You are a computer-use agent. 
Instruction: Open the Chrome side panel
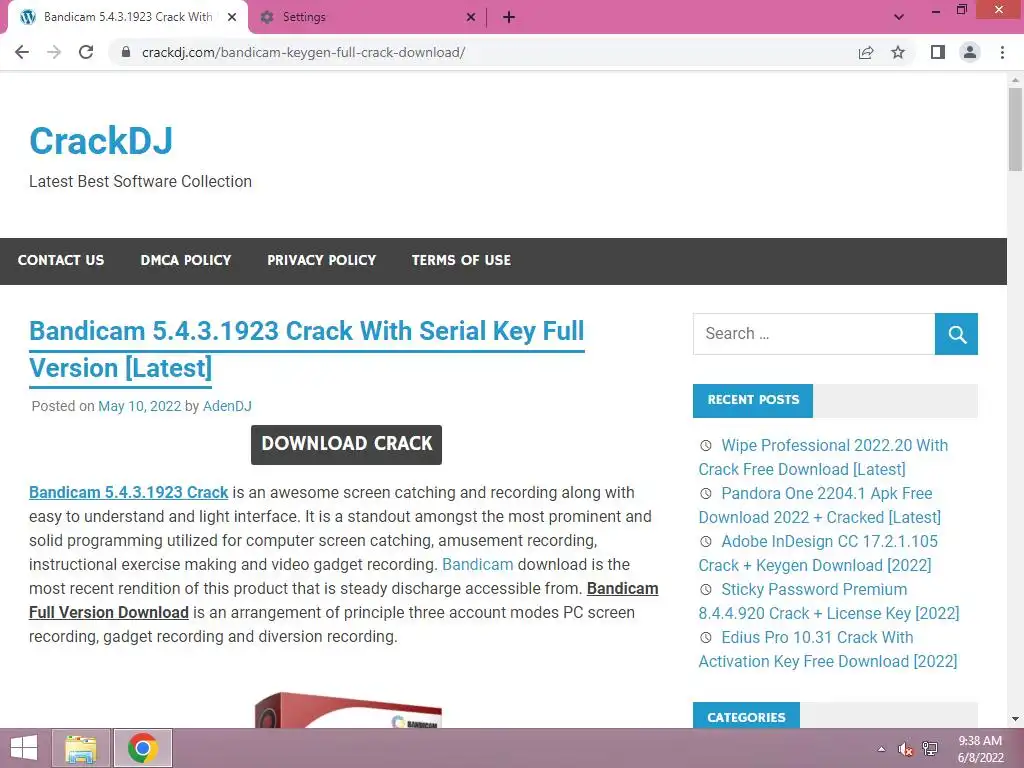938,52
